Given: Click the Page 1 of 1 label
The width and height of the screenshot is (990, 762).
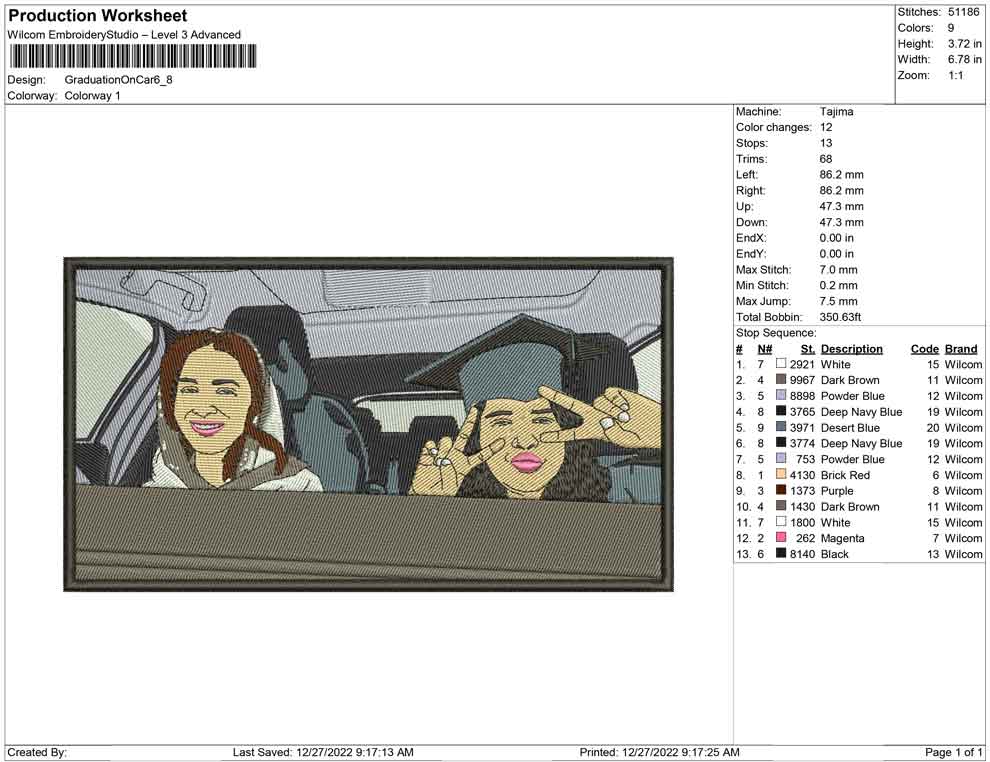Looking at the screenshot, I should tap(952, 752).
